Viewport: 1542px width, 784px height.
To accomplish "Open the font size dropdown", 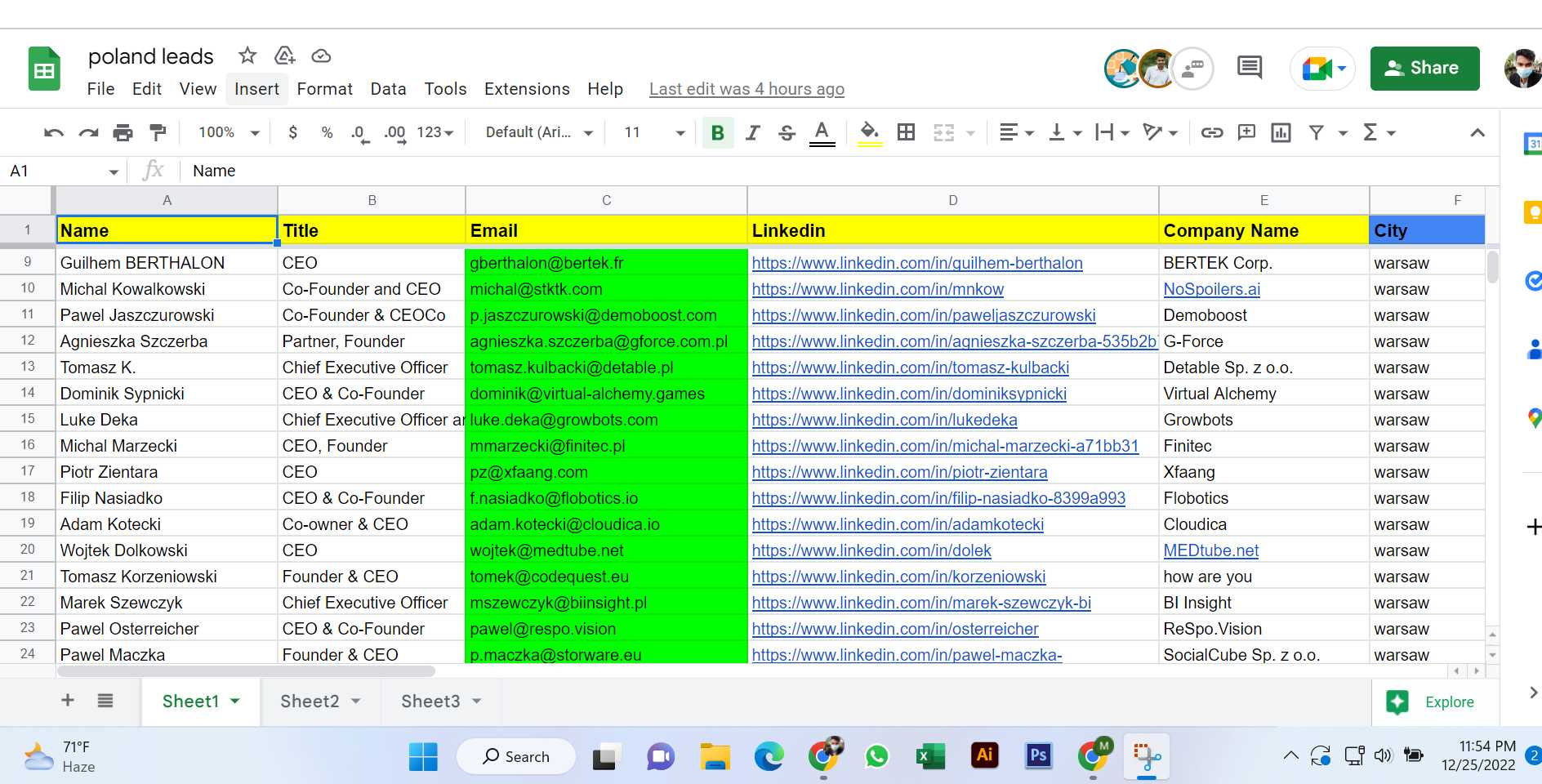I will point(654,132).
